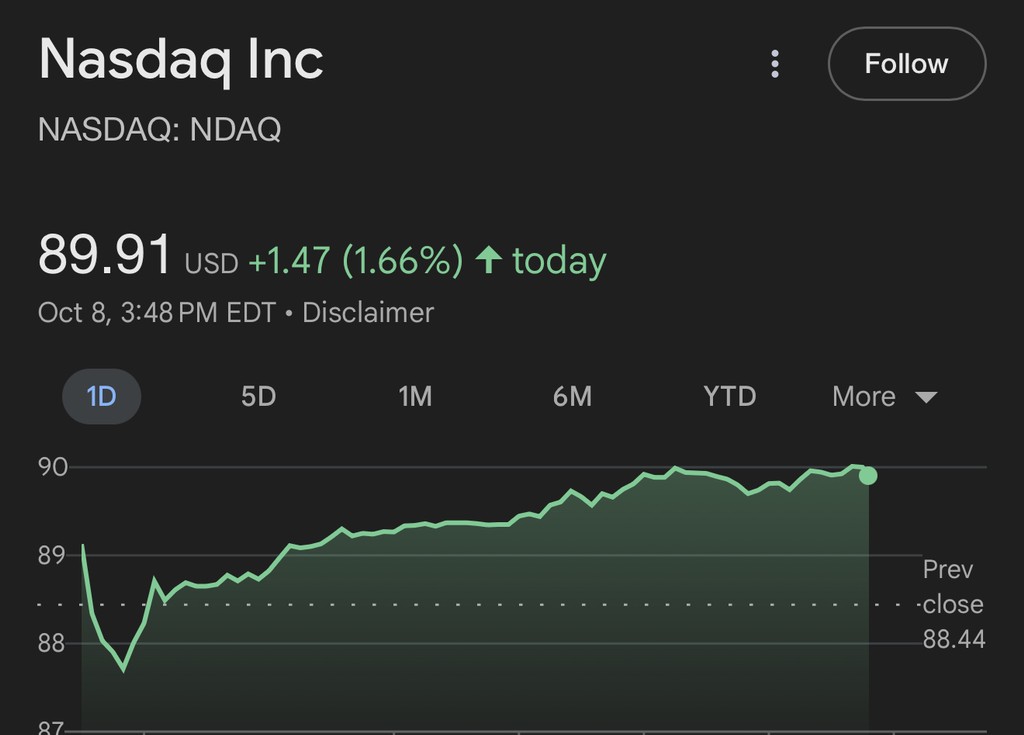This screenshot has width=1024, height=735.
Task: Show the 1M price chart
Action: (415, 396)
